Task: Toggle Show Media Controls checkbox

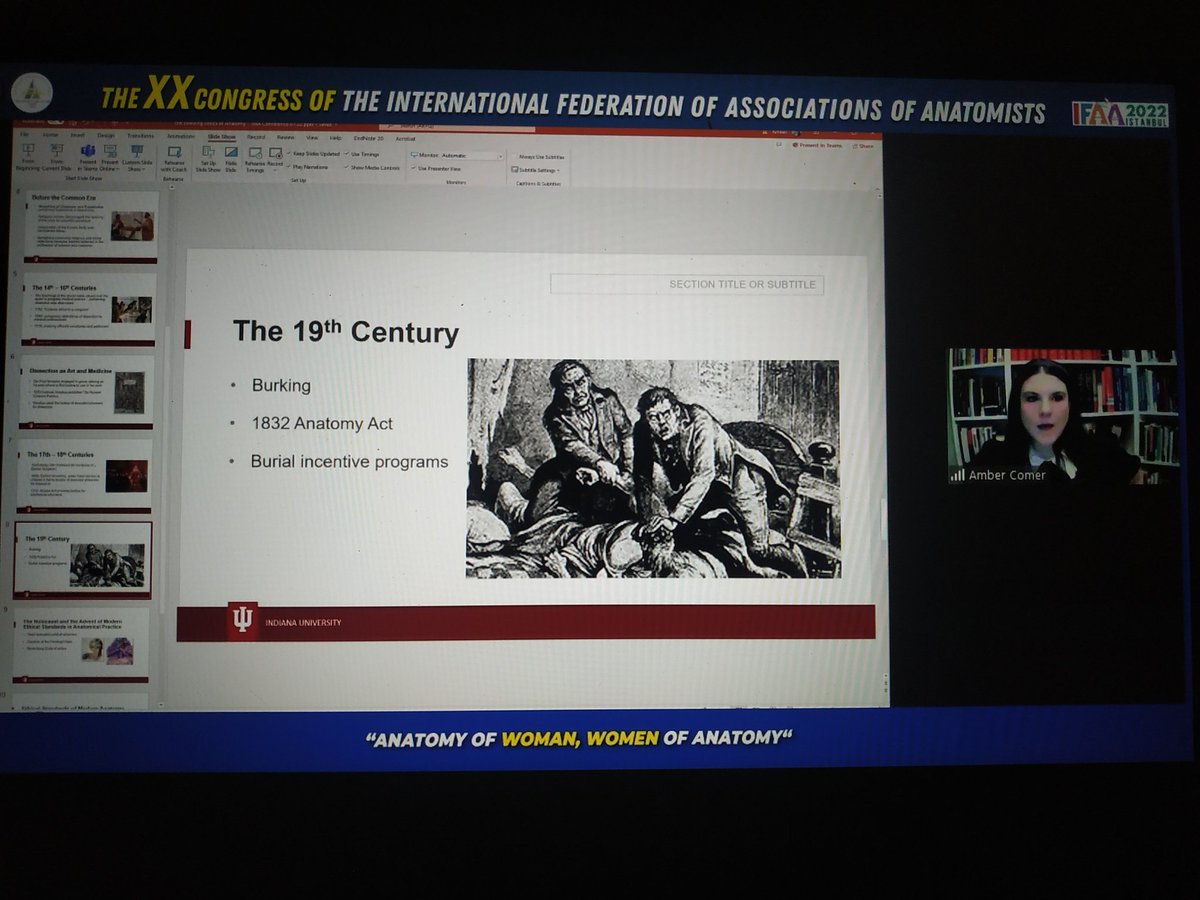Action: pyautogui.click(x=372, y=167)
